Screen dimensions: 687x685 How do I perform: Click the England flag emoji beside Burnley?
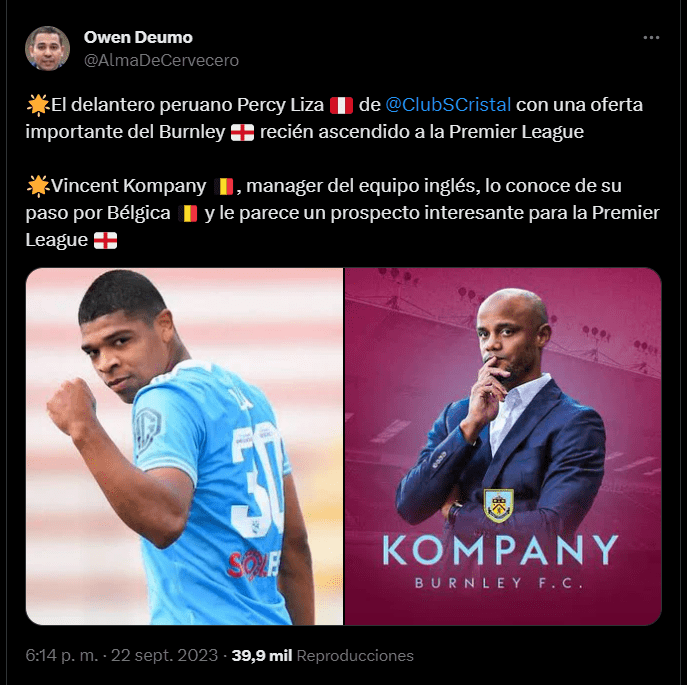(242, 132)
